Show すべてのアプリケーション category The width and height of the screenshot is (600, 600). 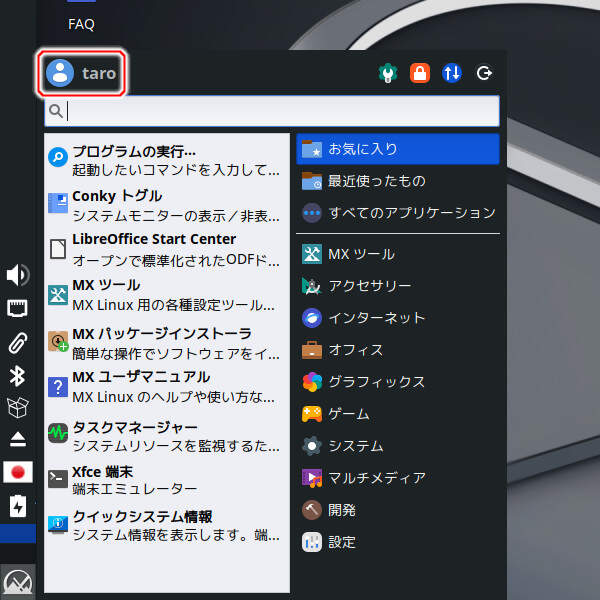pos(397,213)
